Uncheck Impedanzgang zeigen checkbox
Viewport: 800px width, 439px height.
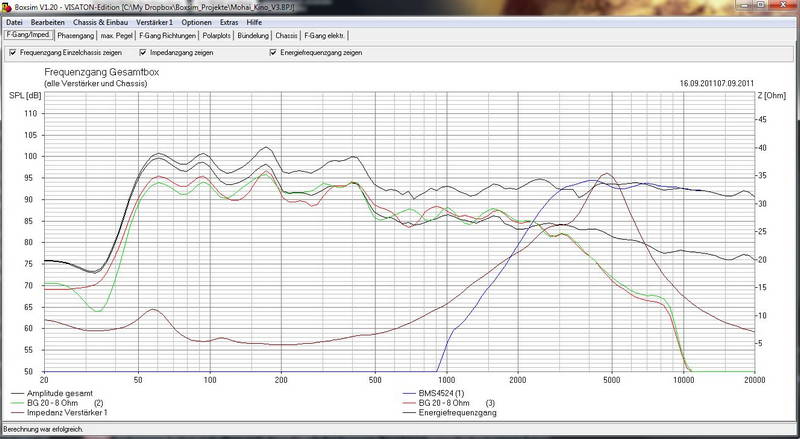(144, 52)
